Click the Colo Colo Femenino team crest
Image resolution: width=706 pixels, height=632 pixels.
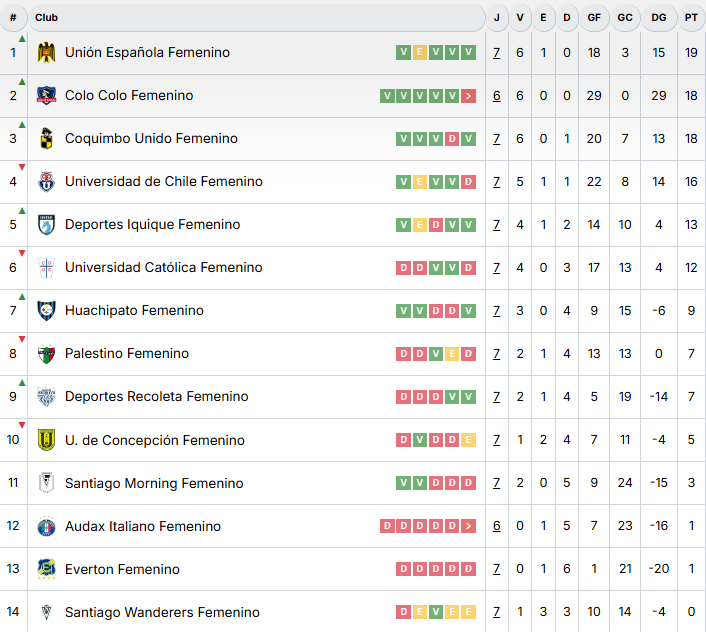coord(46,96)
